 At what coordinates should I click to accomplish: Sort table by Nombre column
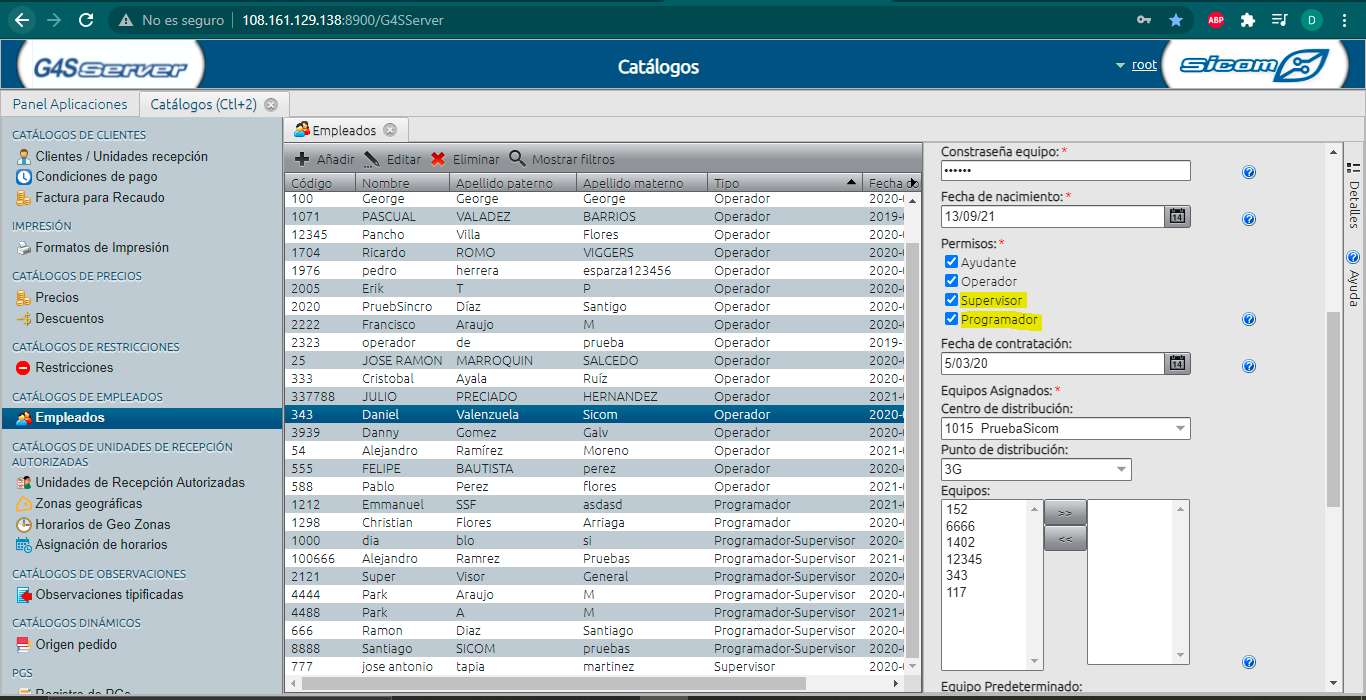[x=403, y=183]
